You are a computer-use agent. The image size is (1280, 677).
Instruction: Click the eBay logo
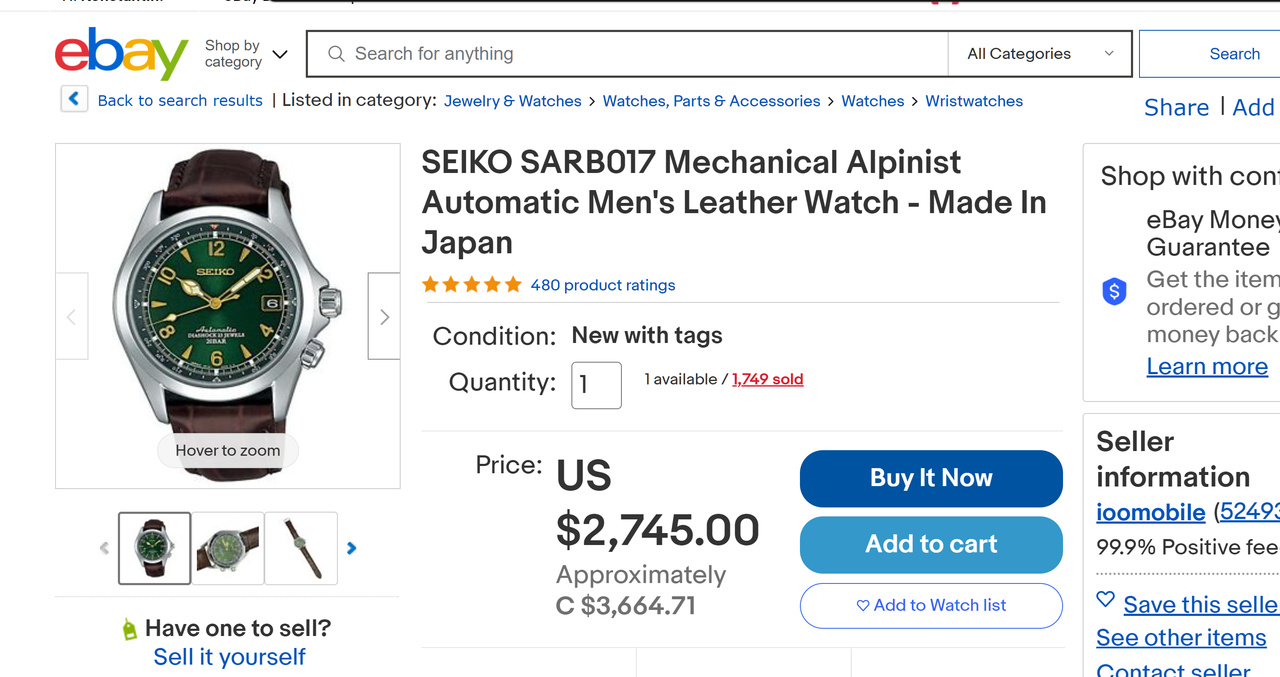(x=121, y=54)
